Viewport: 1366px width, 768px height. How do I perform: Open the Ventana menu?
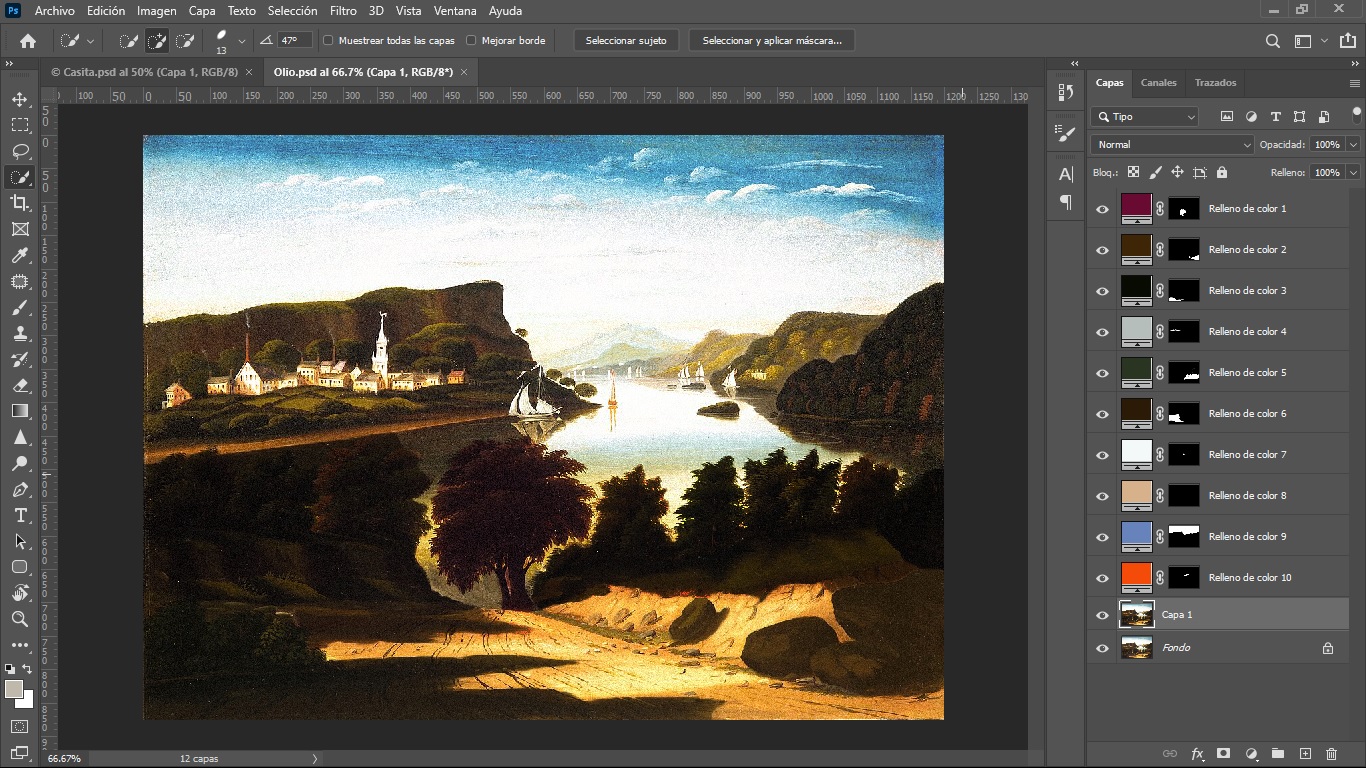[x=455, y=11]
